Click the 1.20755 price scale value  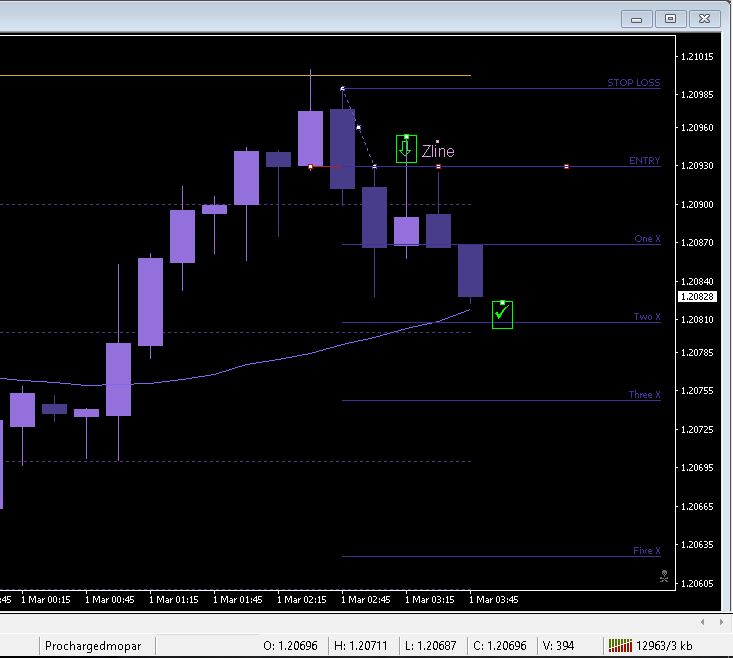[x=697, y=391]
